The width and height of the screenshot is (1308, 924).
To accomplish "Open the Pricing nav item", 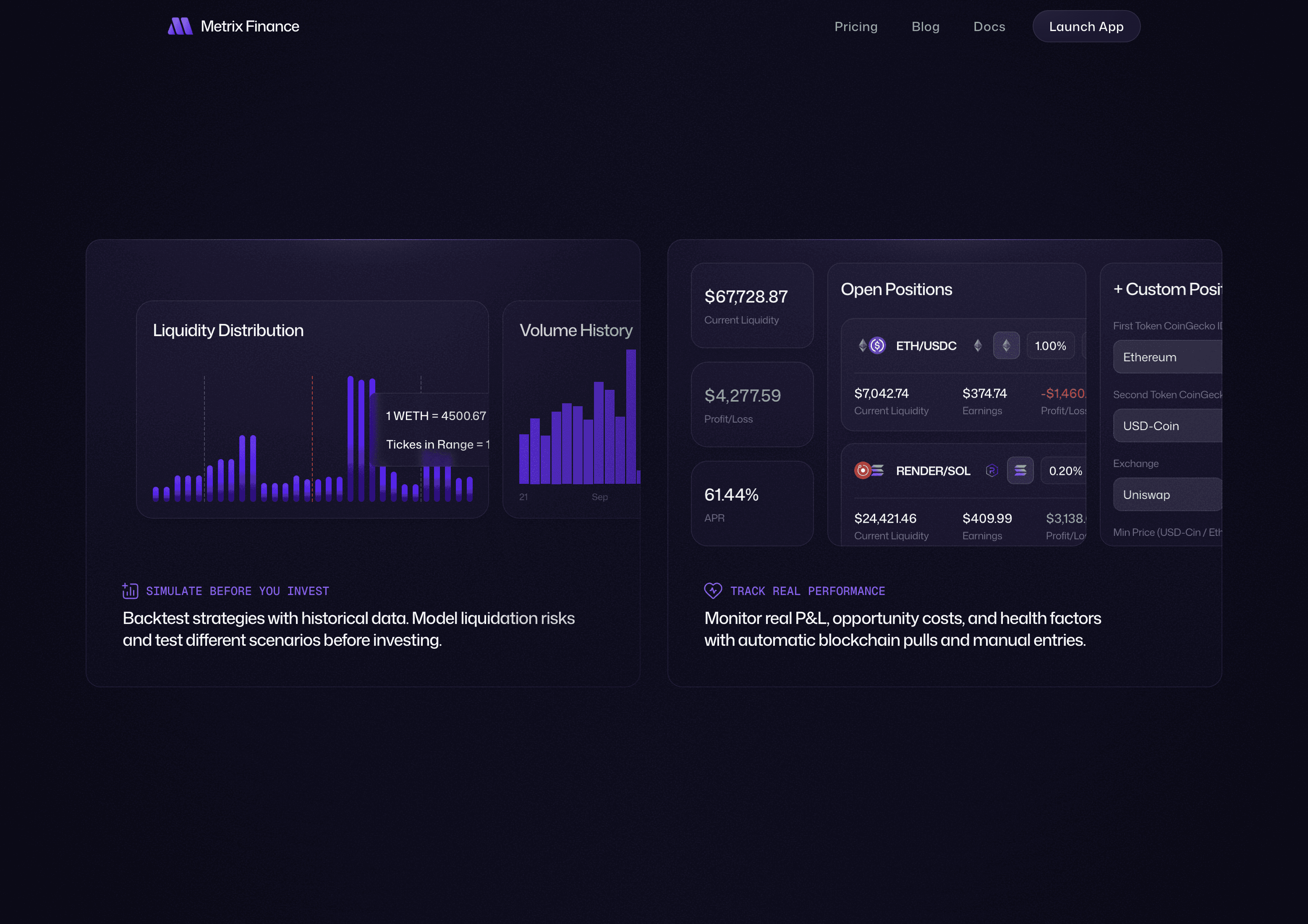I will coord(855,27).
